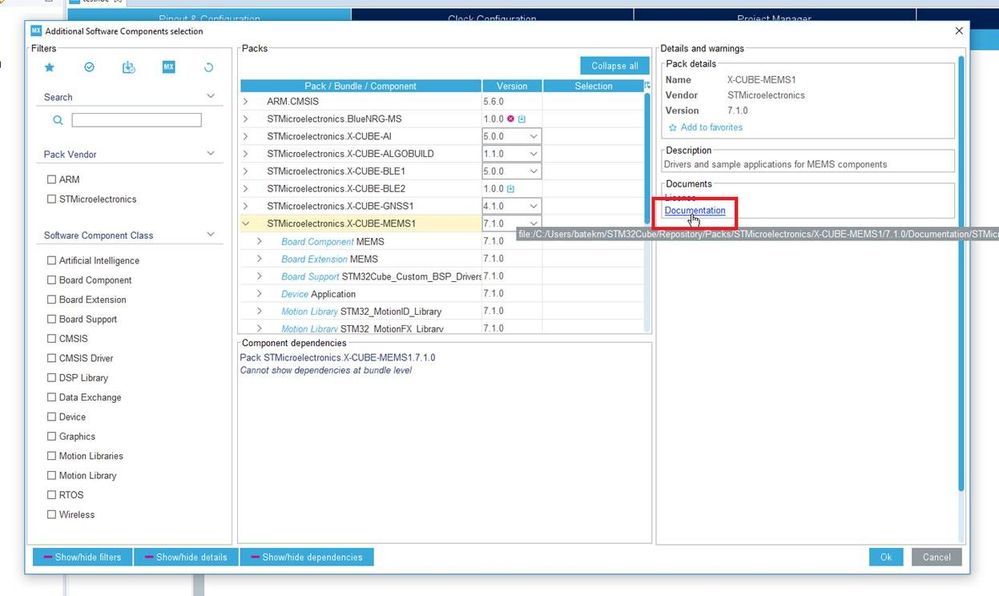
Task: Click the Collapse all button
Action: point(614,66)
